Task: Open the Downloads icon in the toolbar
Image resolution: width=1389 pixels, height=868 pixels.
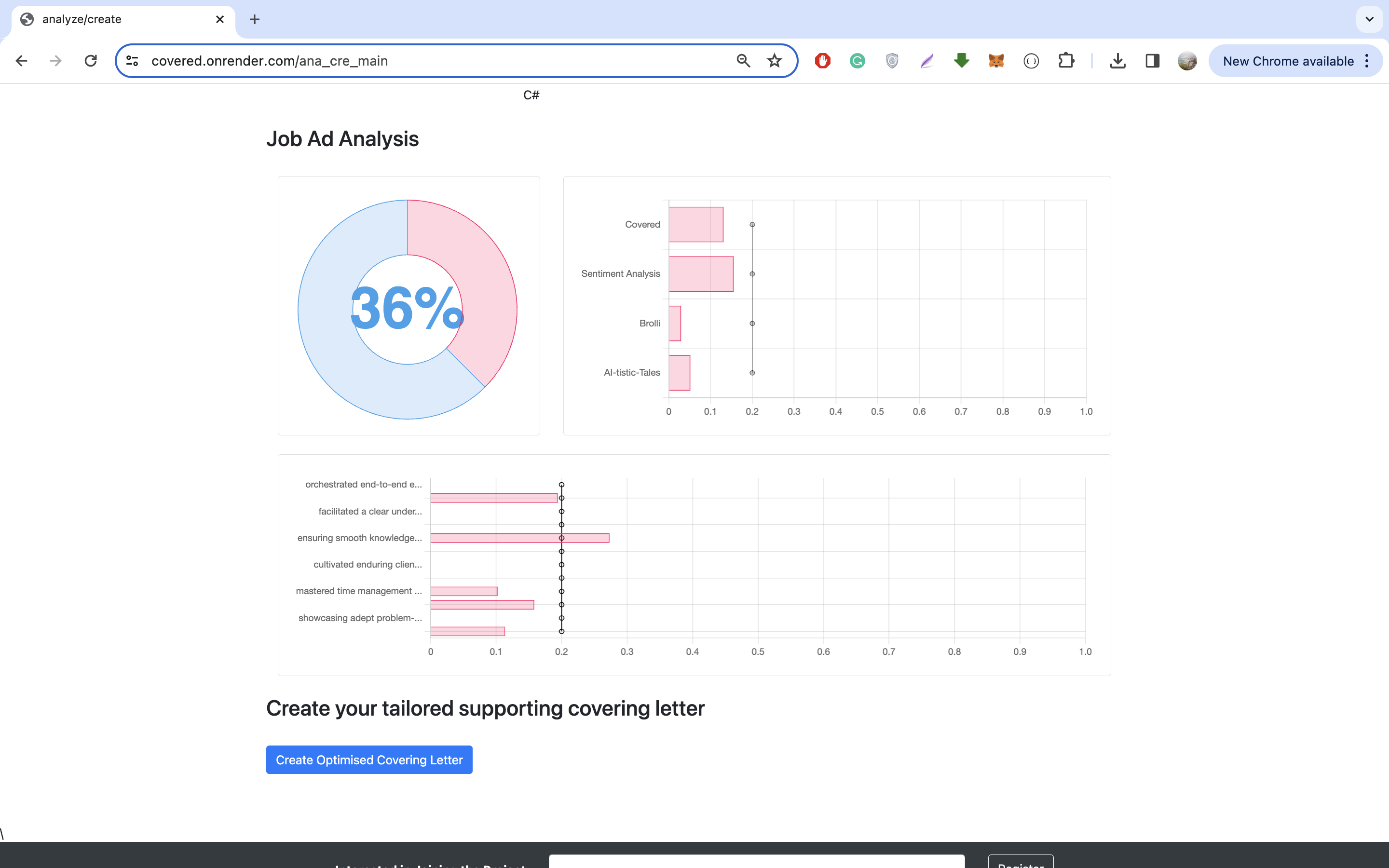Action: [x=1117, y=61]
